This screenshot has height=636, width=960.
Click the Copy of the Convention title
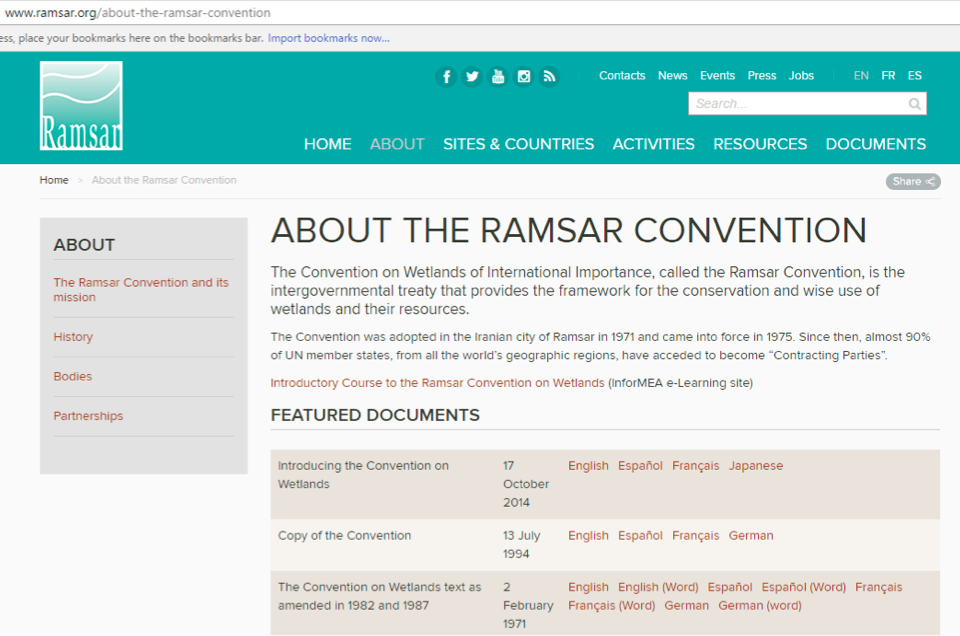344,536
